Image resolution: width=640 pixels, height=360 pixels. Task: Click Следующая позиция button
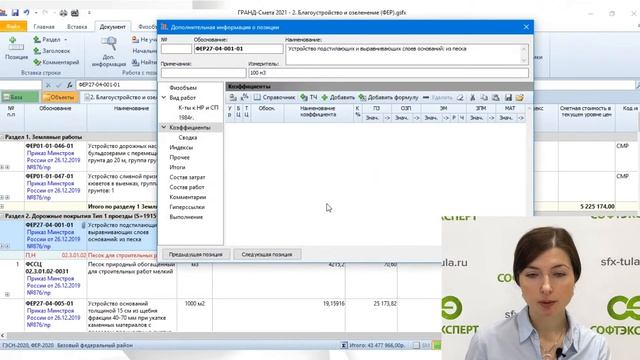pos(267,254)
